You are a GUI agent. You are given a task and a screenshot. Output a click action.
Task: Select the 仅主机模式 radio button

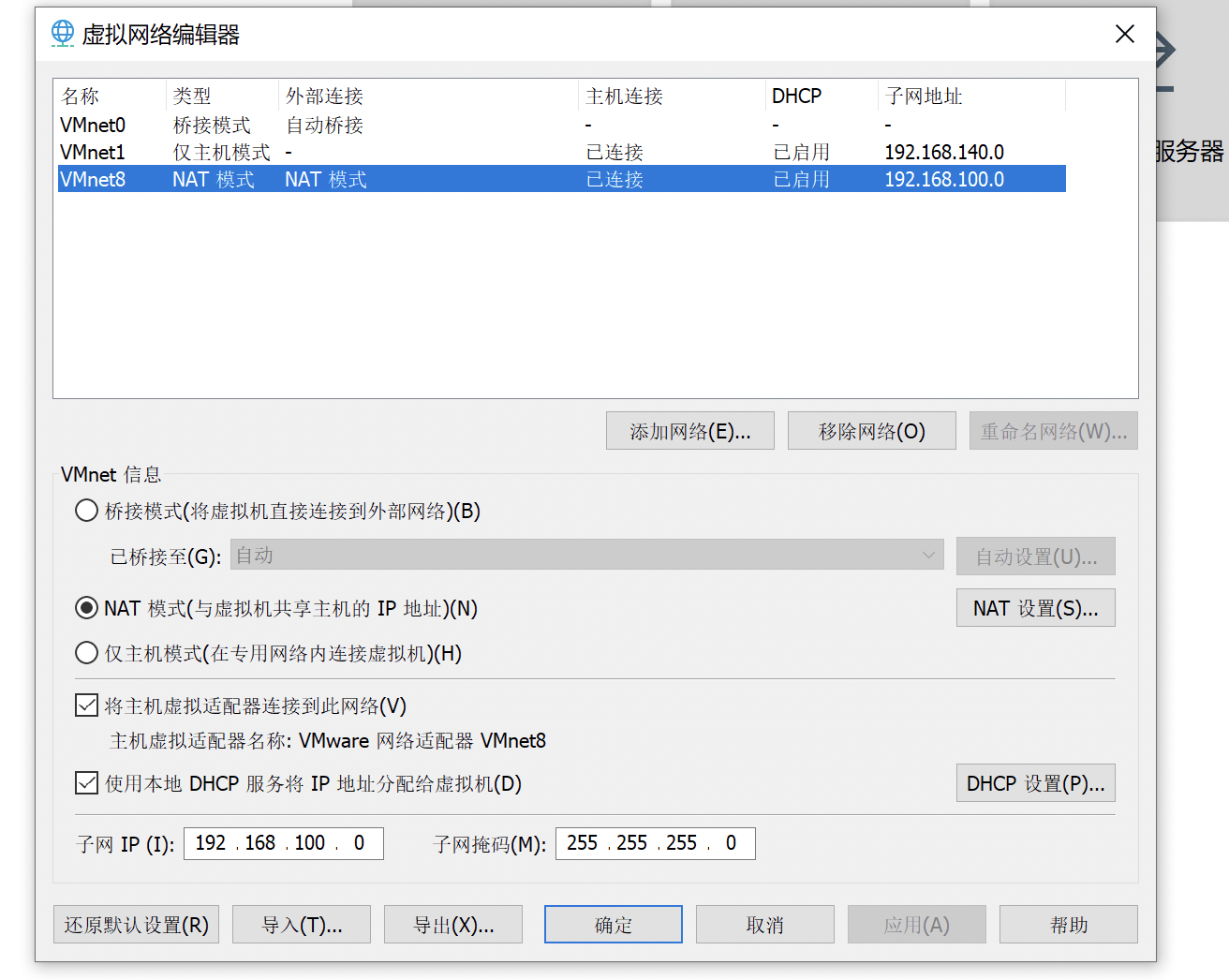tap(87, 653)
